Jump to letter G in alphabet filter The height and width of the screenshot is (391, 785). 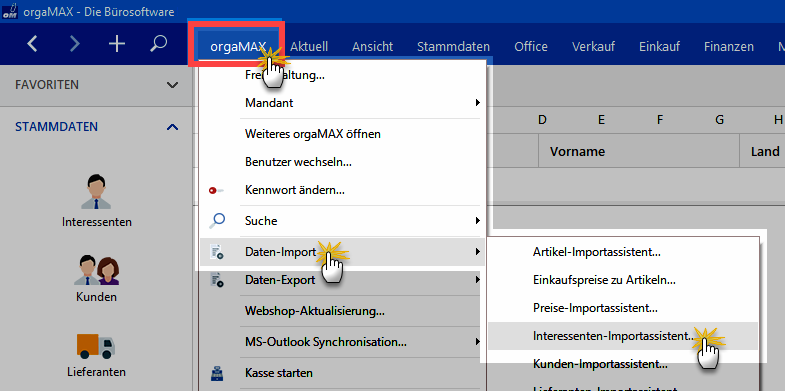[719, 120]
